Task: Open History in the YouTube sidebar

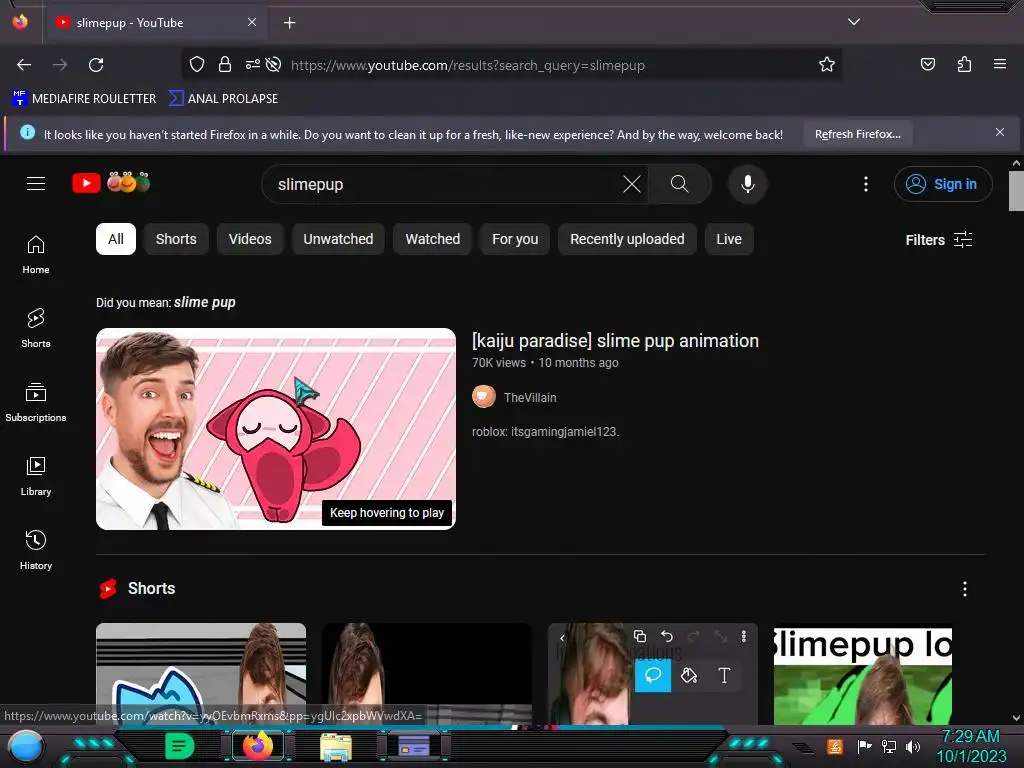Action: (36, 550)
